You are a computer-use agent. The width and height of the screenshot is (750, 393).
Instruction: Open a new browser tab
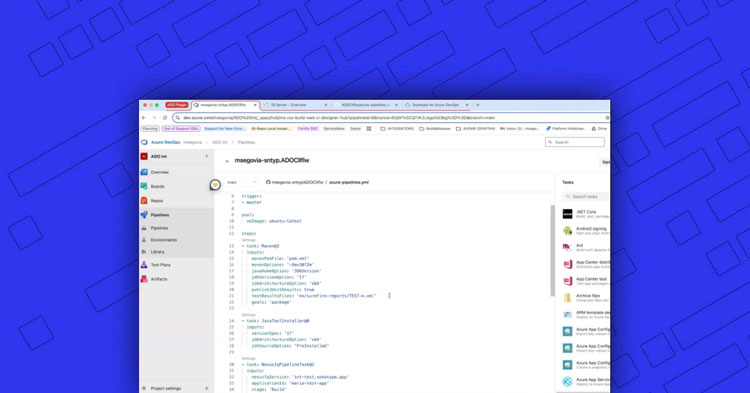pyautogui.click(x=477, y=105)
